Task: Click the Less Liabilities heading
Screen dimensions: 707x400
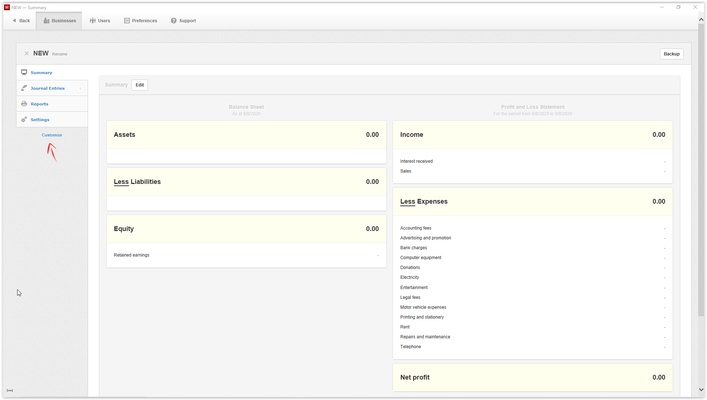Action: tap(137, 182)
